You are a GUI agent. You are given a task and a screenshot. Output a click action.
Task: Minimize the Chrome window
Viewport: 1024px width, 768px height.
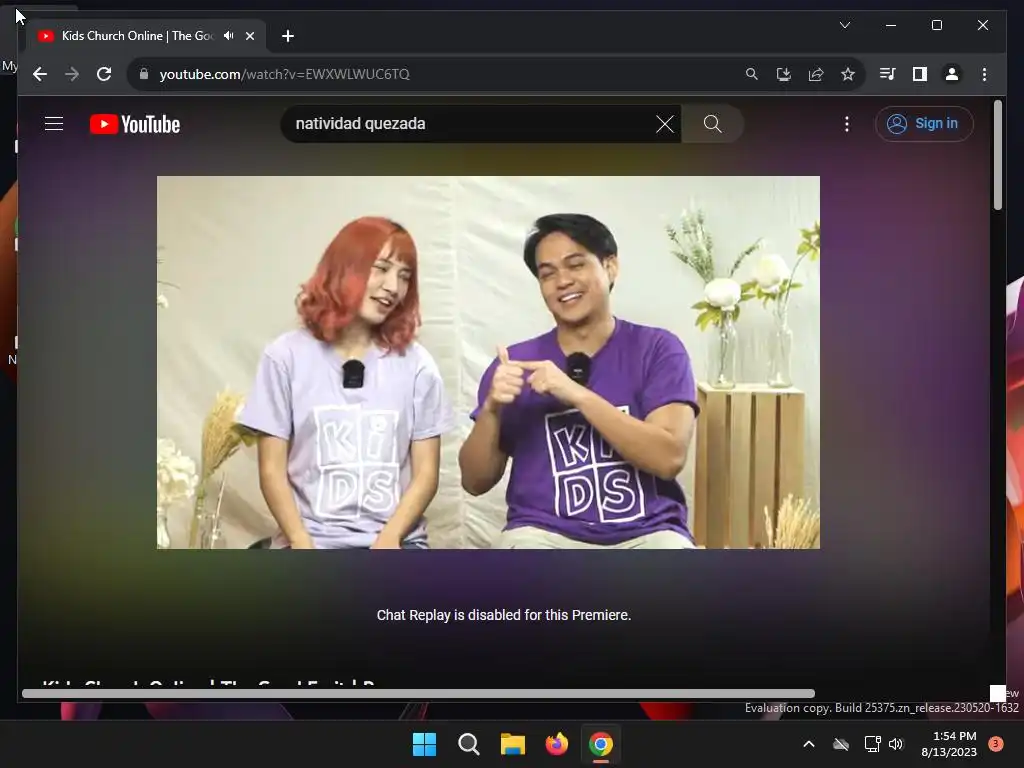tap(891, 25)
